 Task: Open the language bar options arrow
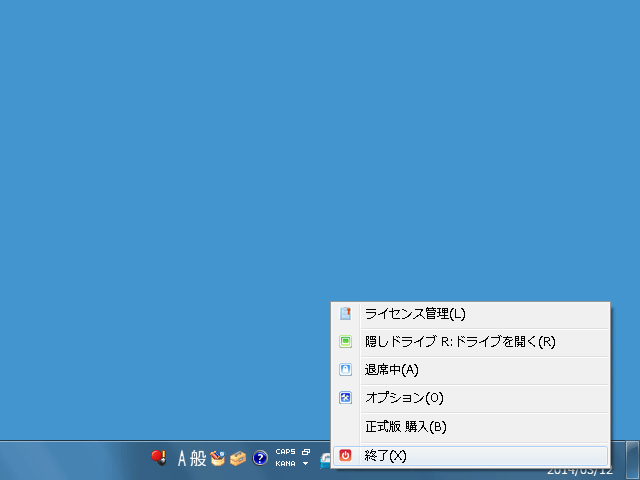(305, 464)
